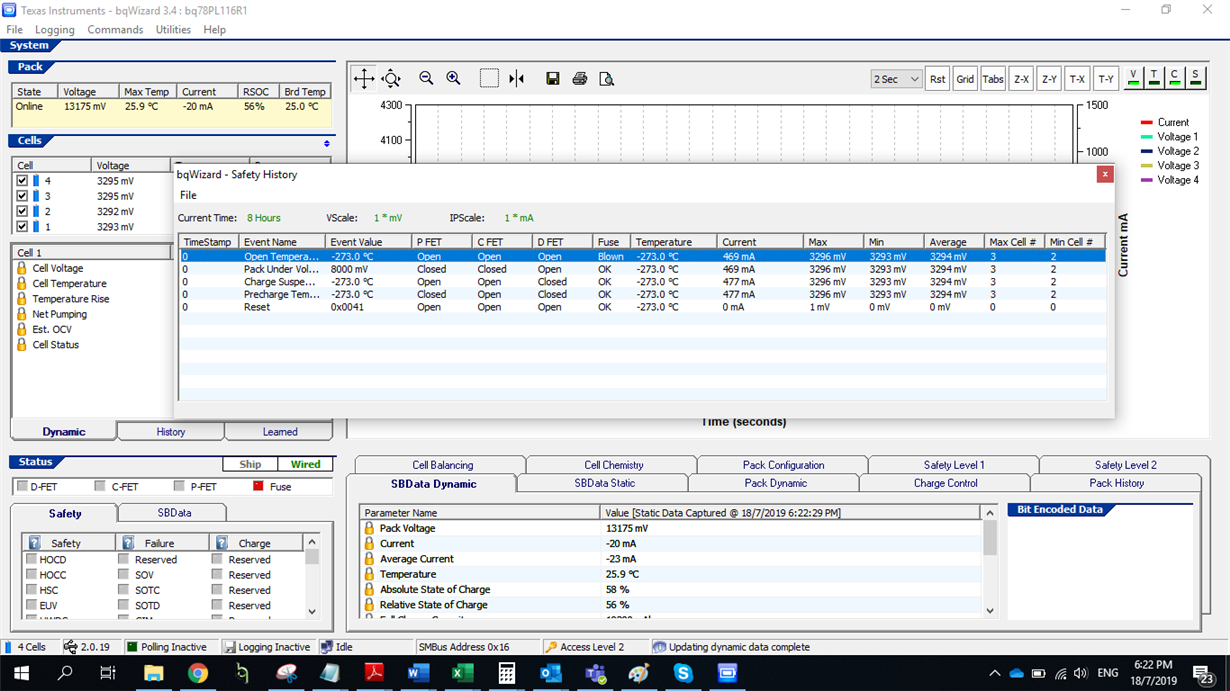Click the Z-Y button
This screenshot has height=691, width=1230.
pyautogui.click(x=1049, y=79)
